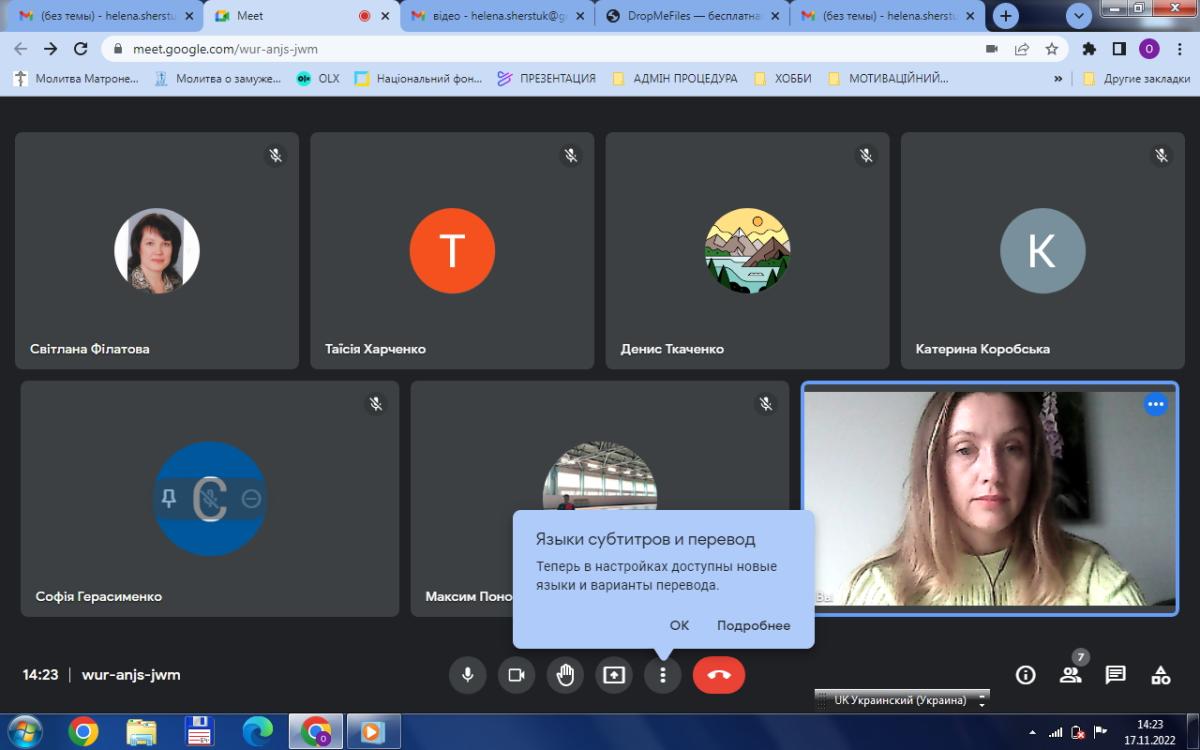Start presenting your screen

point(614,675)
